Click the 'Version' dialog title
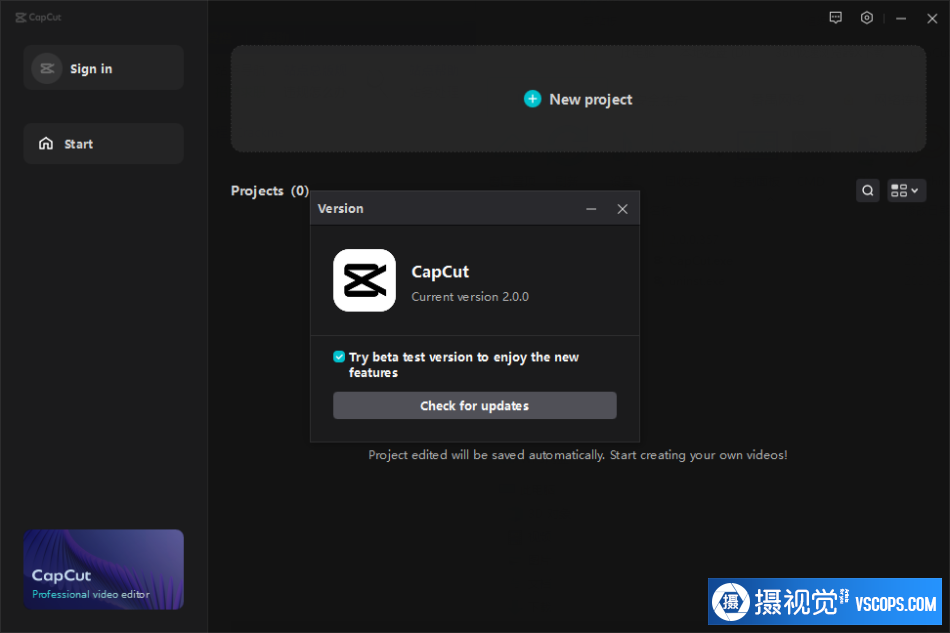The height and width of the screenshot is (633, 950). [340, 208]
